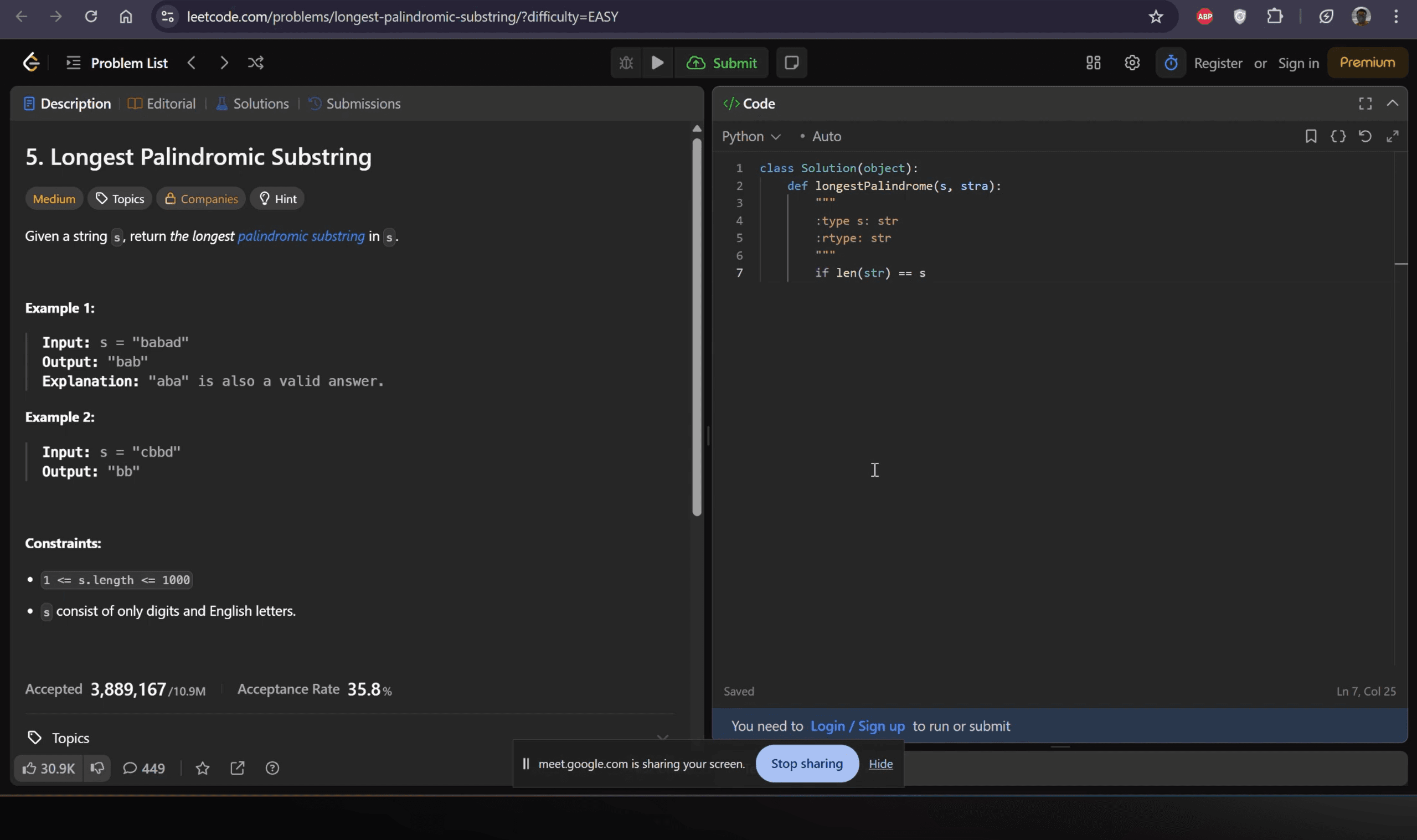Open the palindromic substring link
Viewport: 1417px width, 840px height.
(x=301, y=236)
